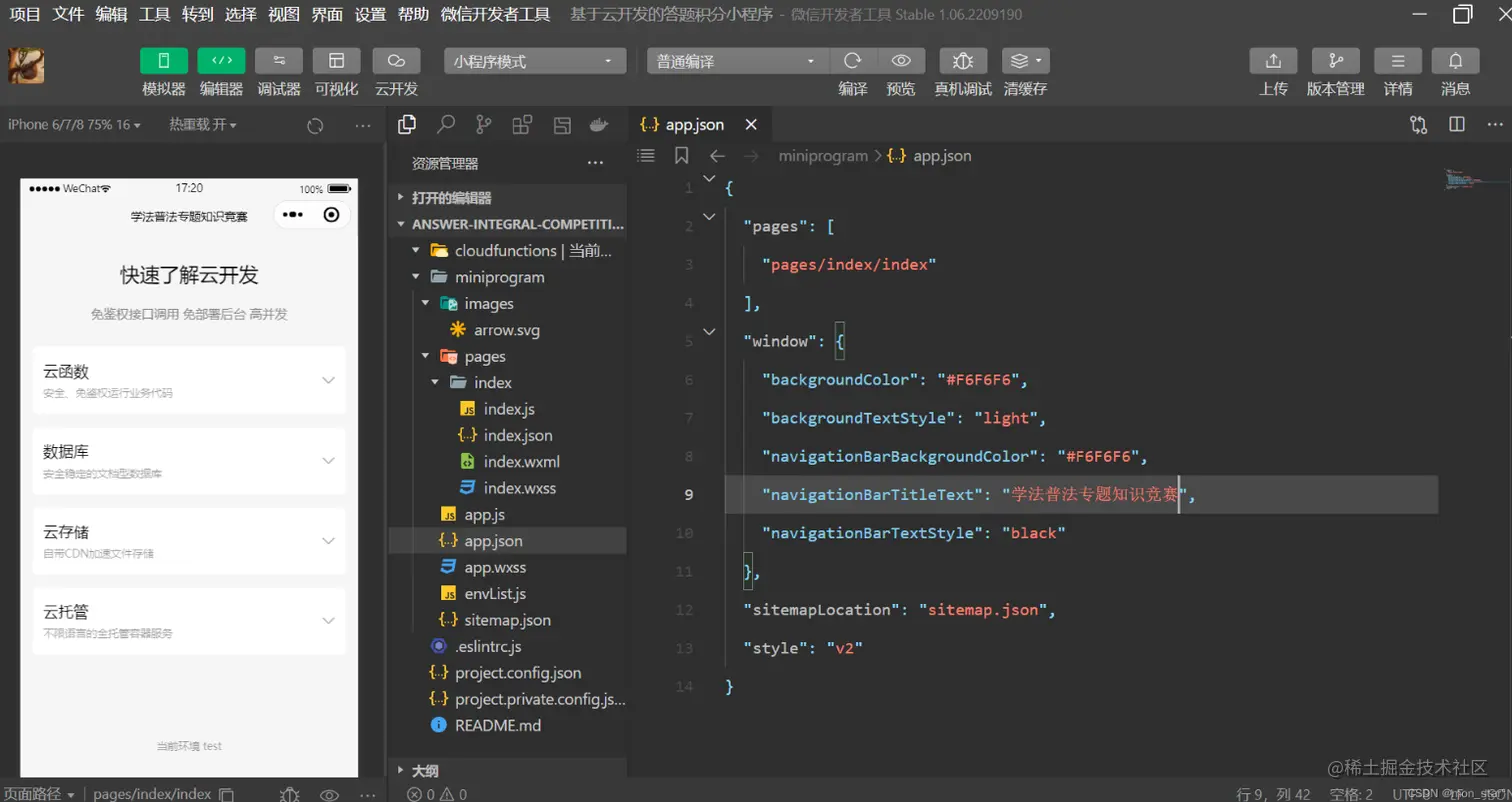Expand the 打开的编辑器 section
This screenshot has width=1512, height=802.
tap(508, 198)
